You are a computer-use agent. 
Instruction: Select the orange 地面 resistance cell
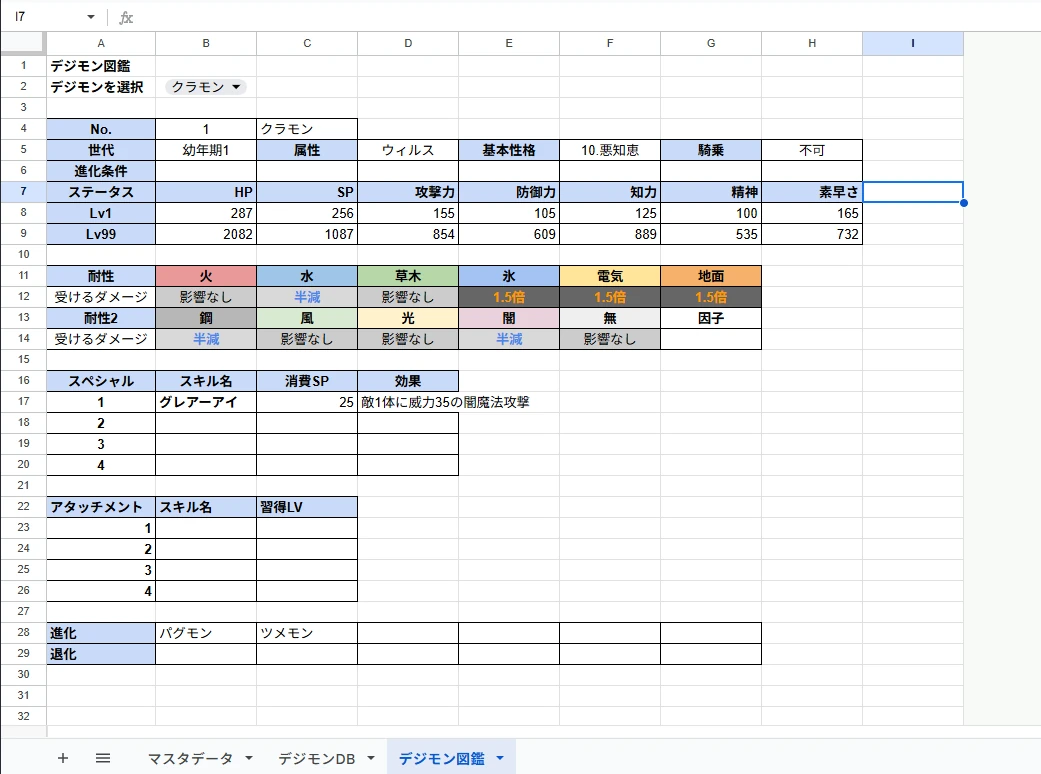click(711, 276)
